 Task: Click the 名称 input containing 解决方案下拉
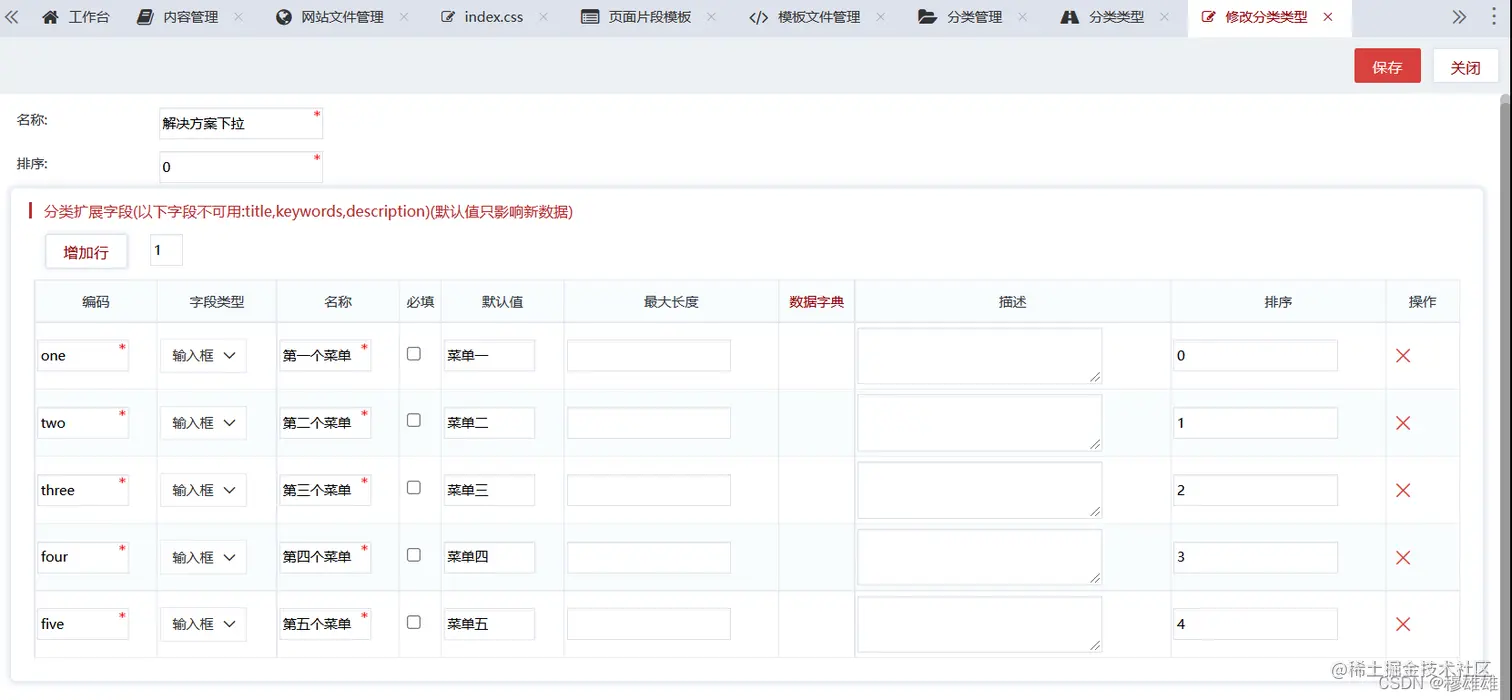pyautogui.click(x=240, y=123)
